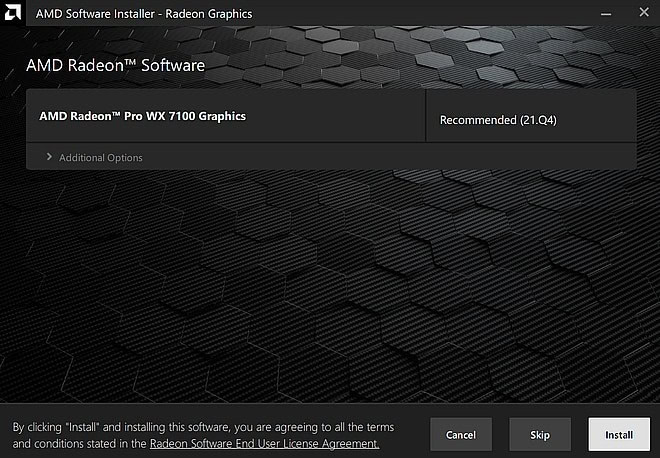Expand the Additional Options chevron arrow
The width and height of the screenshot is (660, 458).
[x=49, y=158]
